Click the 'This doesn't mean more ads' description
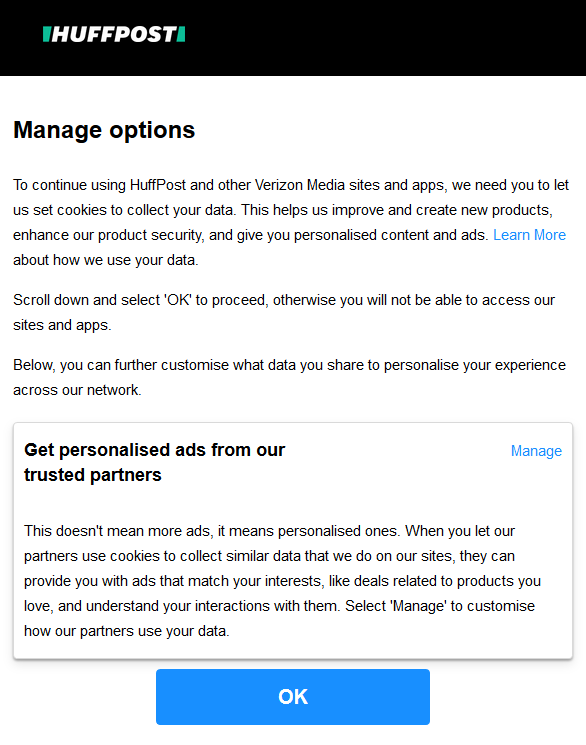Screen dimensions: 586x745 [x=282, y=581]
